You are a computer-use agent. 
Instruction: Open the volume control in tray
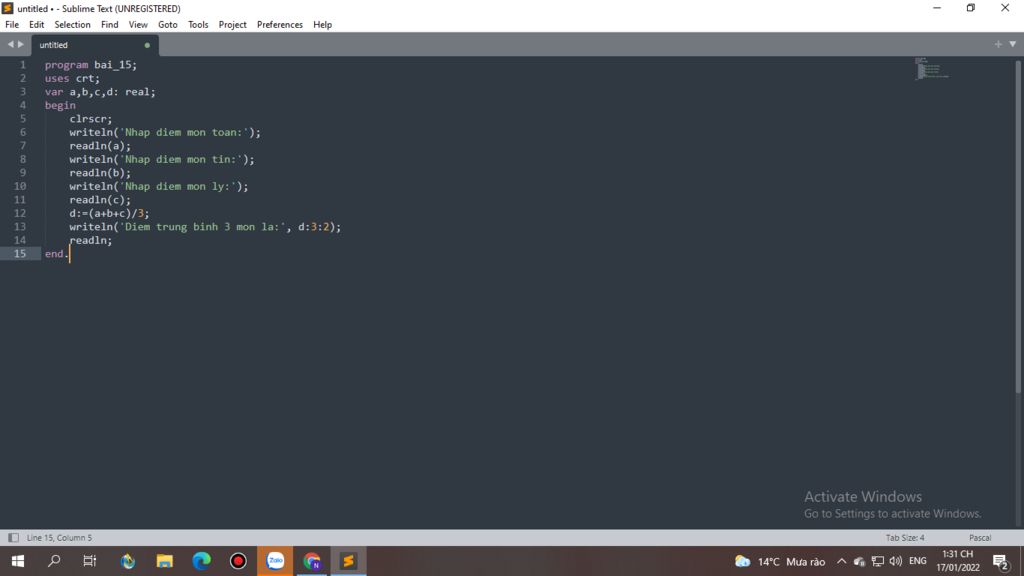[895, 561]
